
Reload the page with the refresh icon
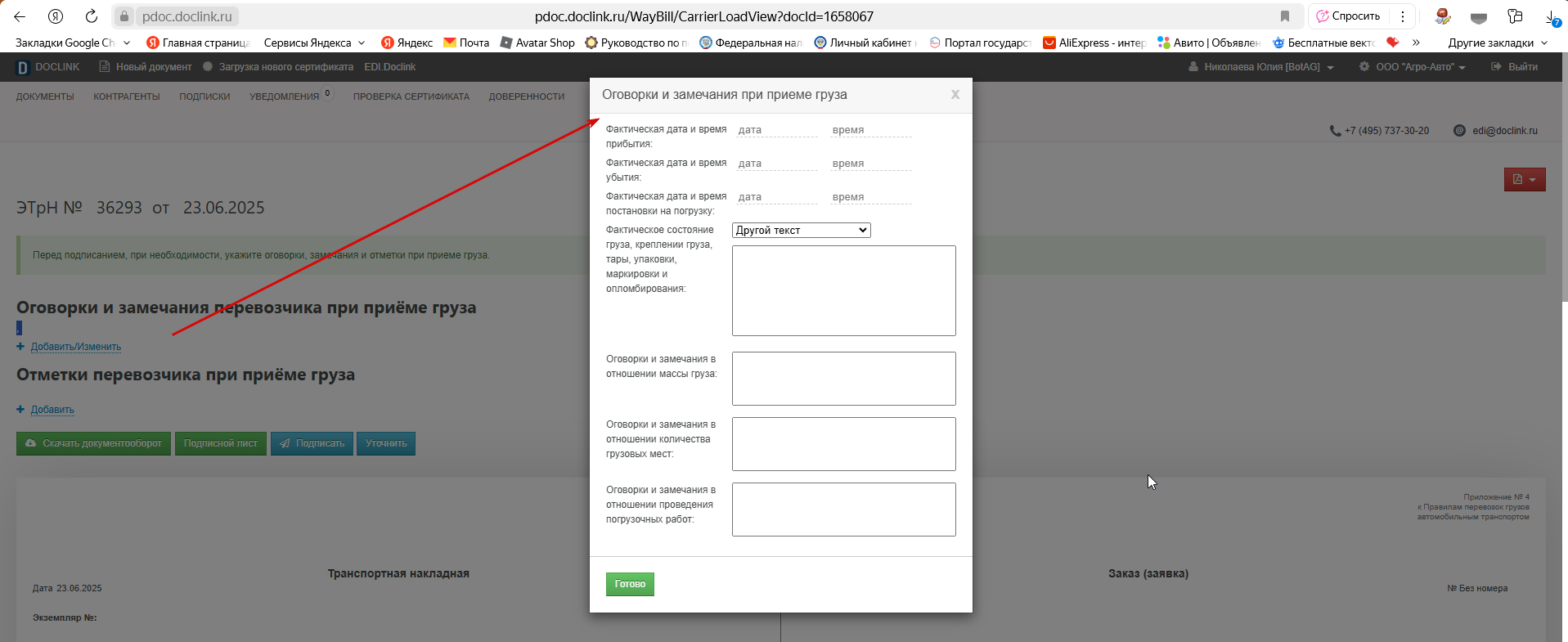tap(92, 16)
